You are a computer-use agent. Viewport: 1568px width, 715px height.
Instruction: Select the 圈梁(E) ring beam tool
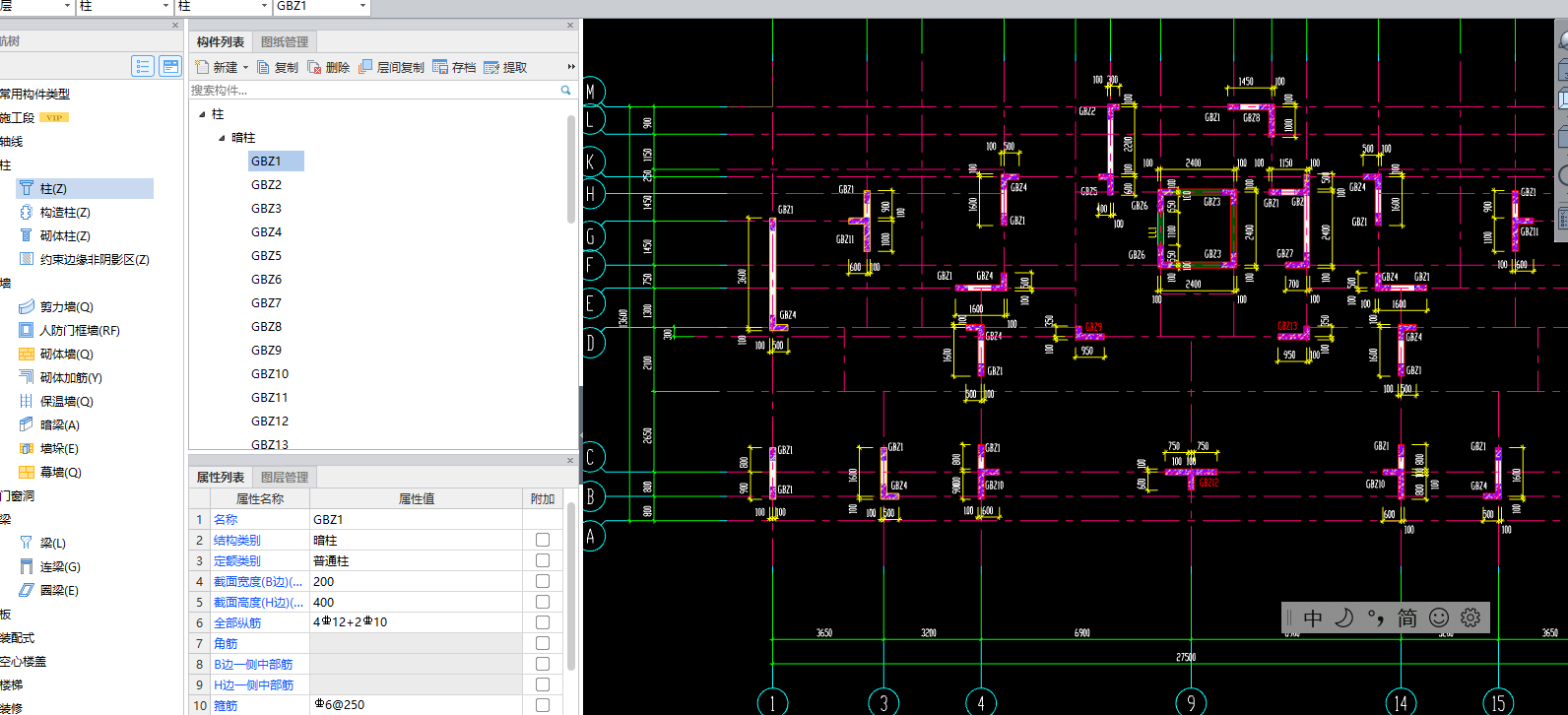[x=50, y=590]
